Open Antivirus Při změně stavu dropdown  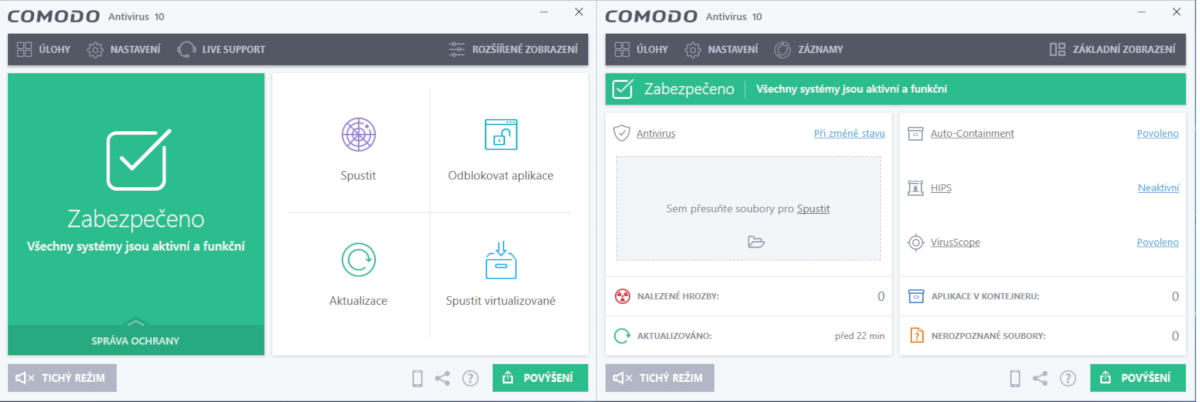coord(849,133)
